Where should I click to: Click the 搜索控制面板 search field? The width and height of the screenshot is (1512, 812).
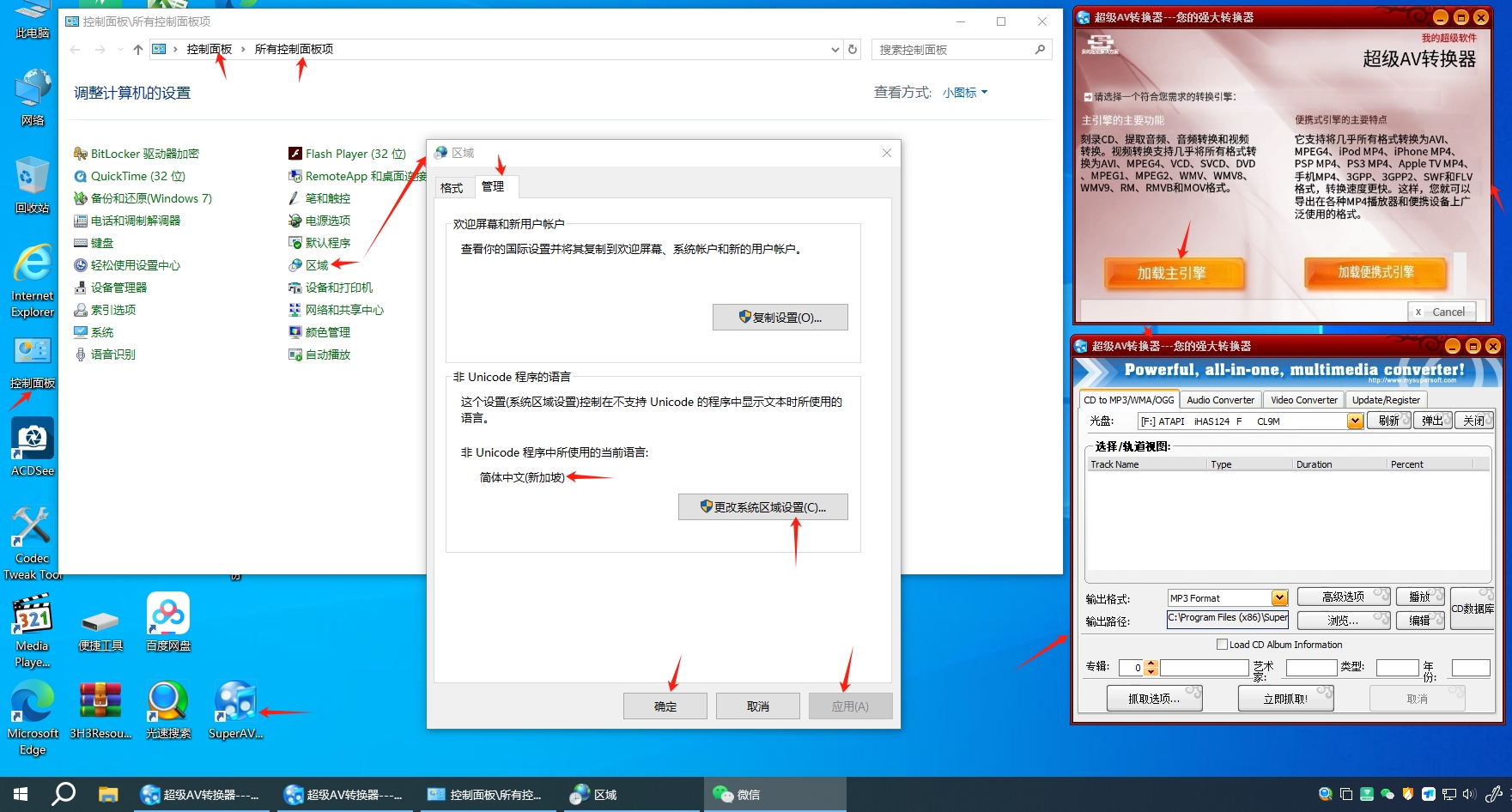tap(962, 50)
